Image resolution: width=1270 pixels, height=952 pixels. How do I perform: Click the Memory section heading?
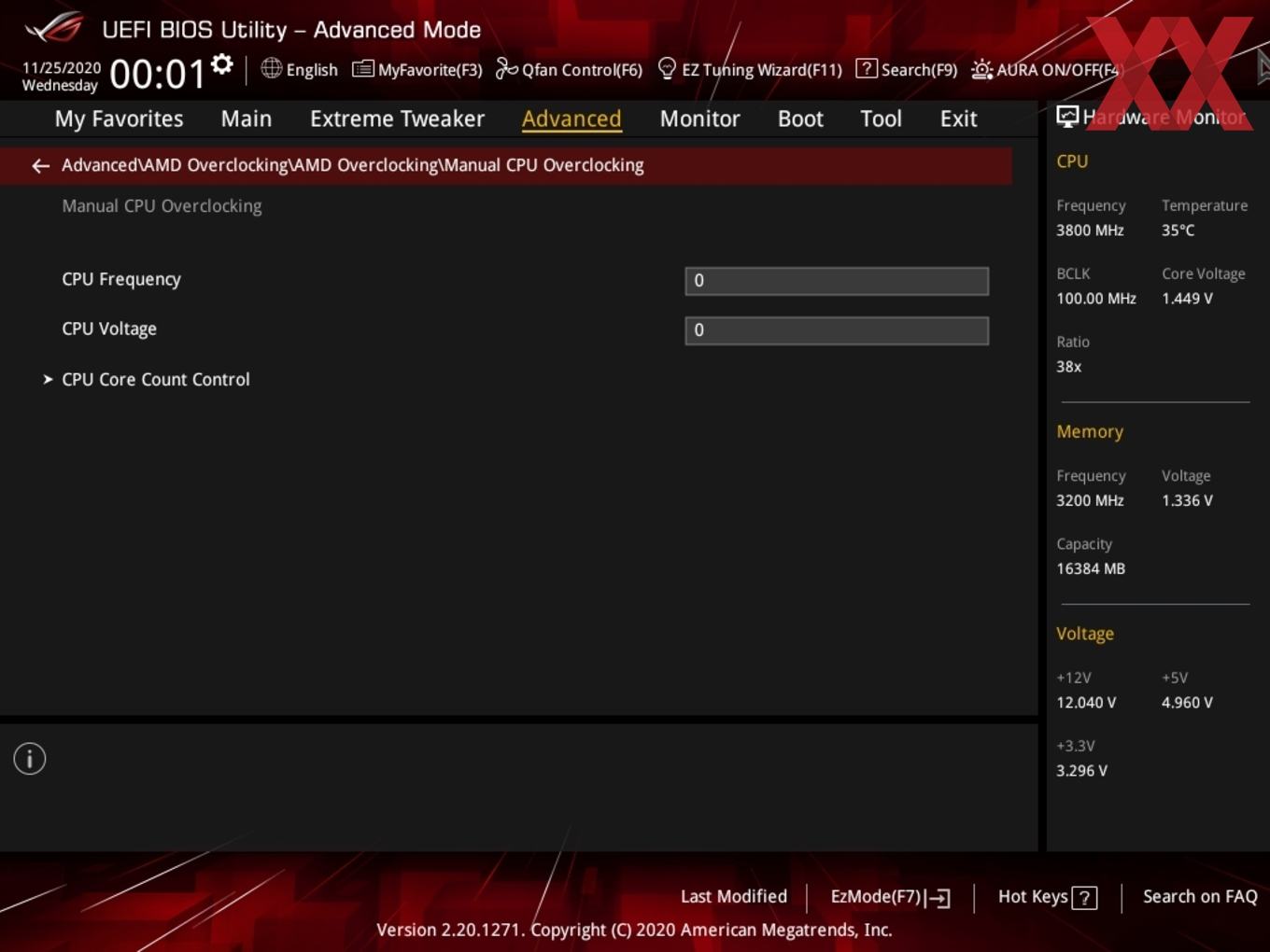point(1090,432)
